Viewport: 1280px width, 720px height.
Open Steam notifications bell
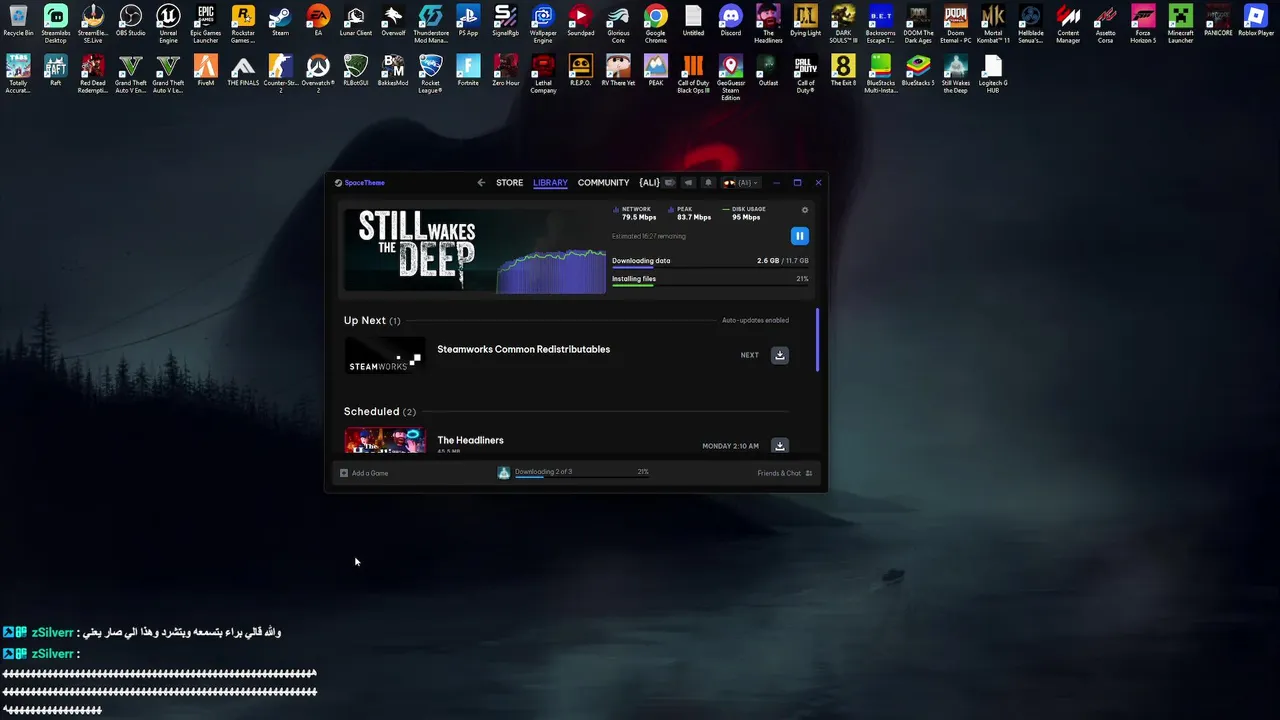pos(708,183)
